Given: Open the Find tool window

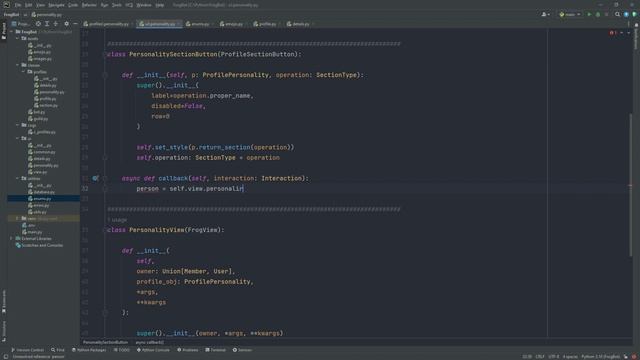Looking at the screenshot, I should (58, 350).
